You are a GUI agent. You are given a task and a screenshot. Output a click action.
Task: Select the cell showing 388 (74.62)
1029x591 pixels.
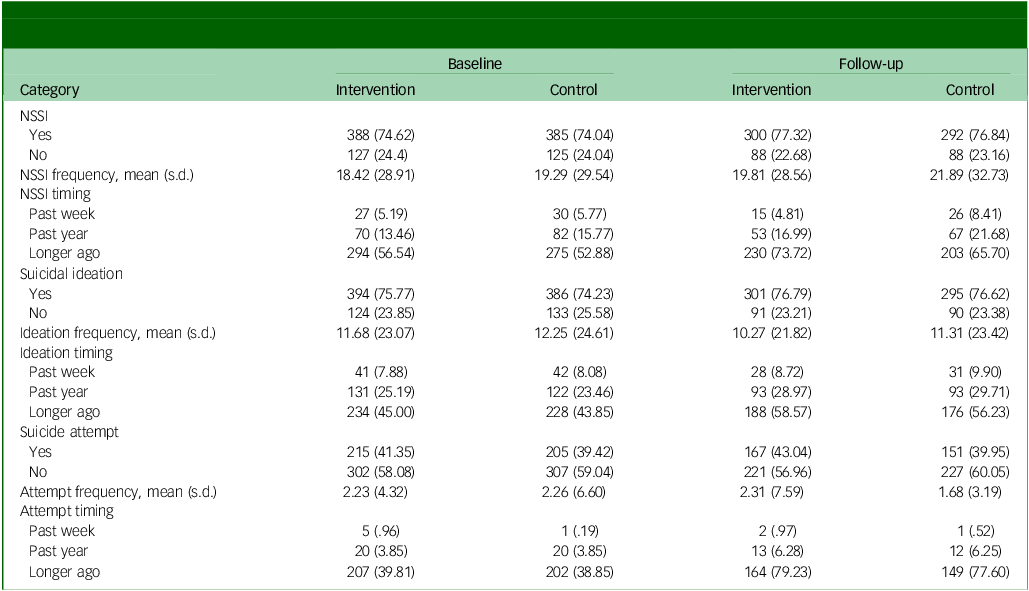click(x=375, y=135)
